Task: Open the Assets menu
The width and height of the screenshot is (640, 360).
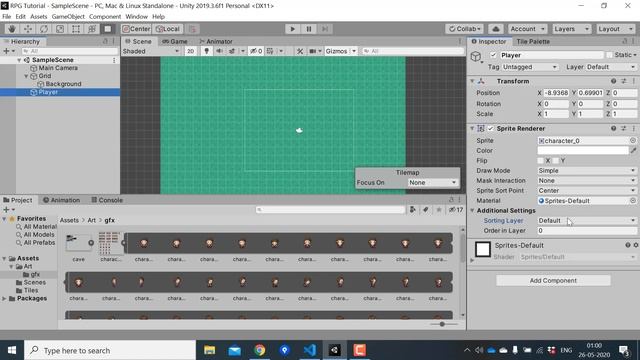Action: 39,17
